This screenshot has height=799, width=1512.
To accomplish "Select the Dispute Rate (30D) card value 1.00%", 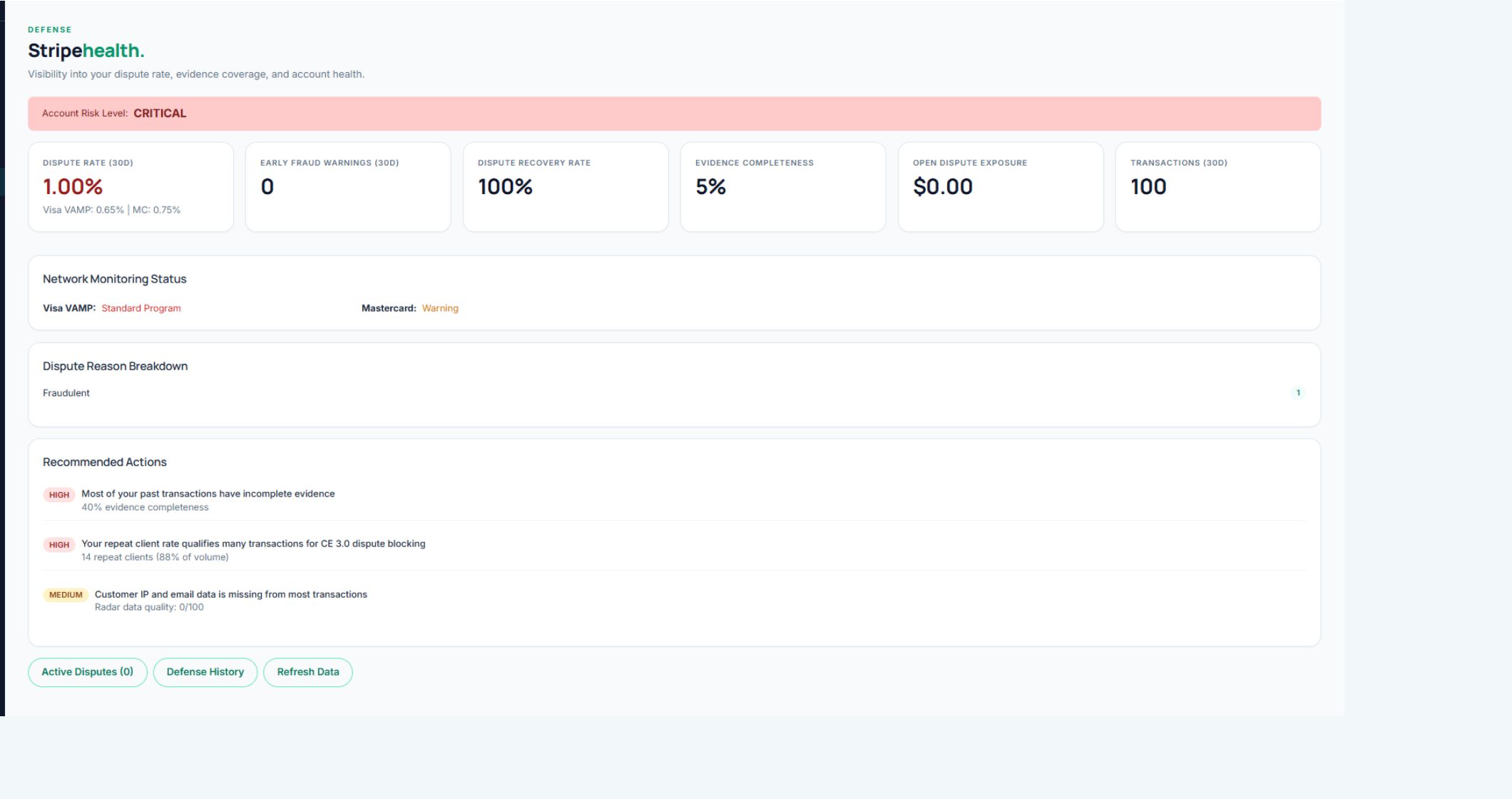I will (73, 187).
